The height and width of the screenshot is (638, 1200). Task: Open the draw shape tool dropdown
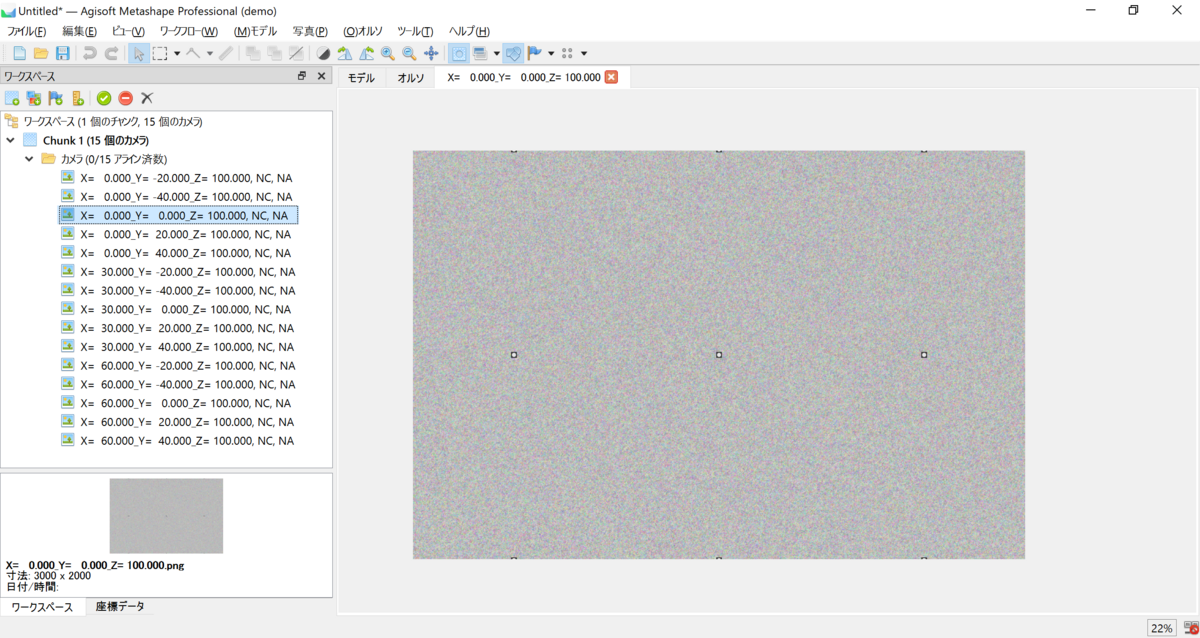coord(210,53)
